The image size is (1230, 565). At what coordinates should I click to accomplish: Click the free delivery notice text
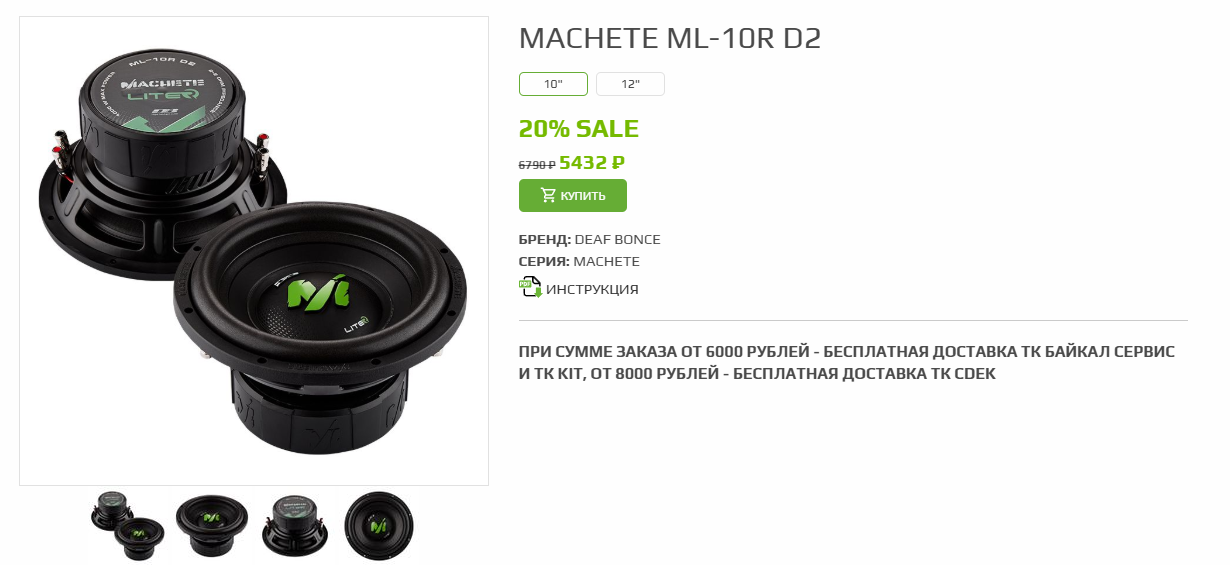coord(846,363)
